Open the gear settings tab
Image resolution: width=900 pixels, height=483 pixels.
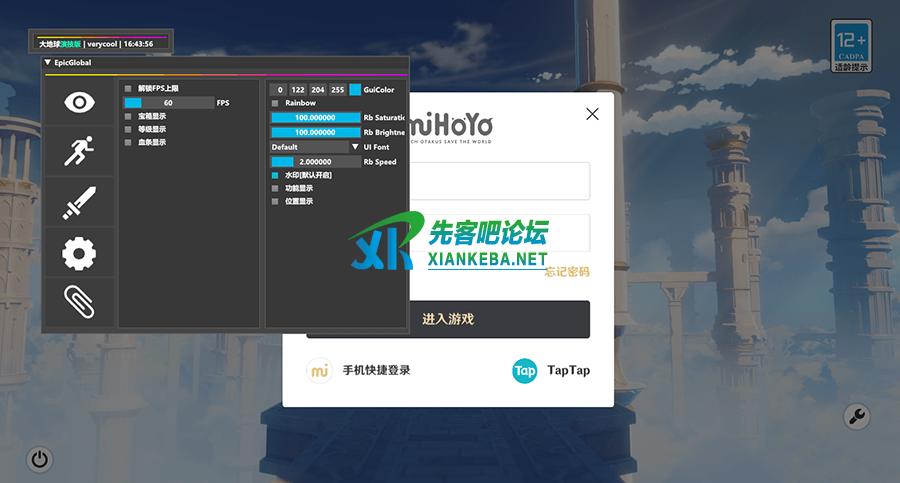(x=79, y=253)
